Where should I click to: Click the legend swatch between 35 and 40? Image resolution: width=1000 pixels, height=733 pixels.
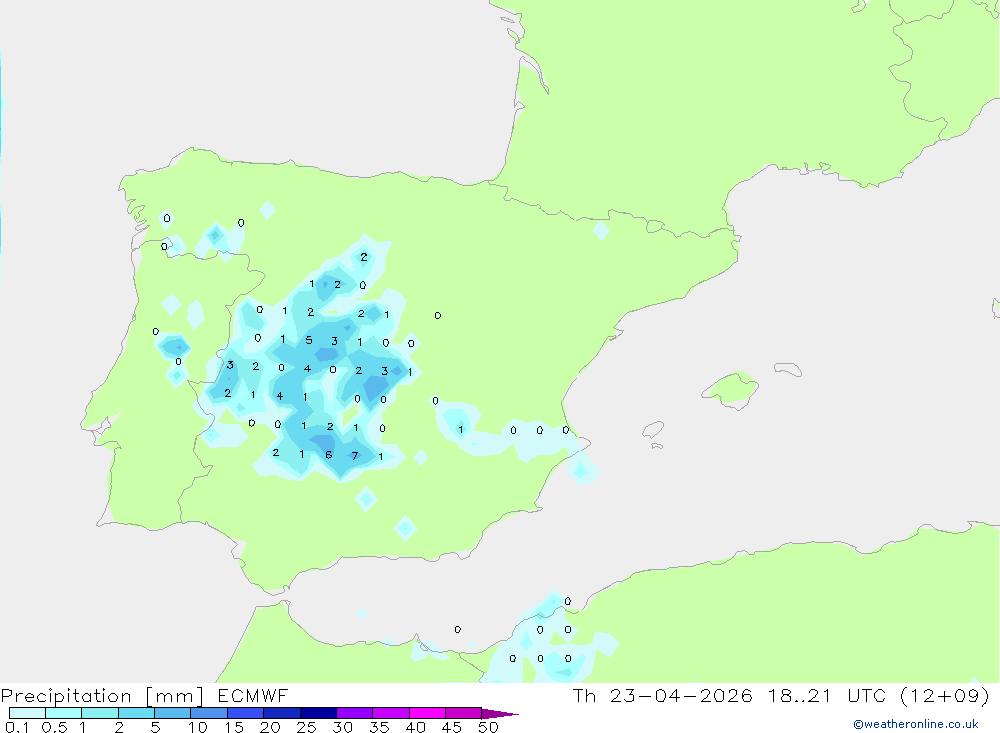391,713
